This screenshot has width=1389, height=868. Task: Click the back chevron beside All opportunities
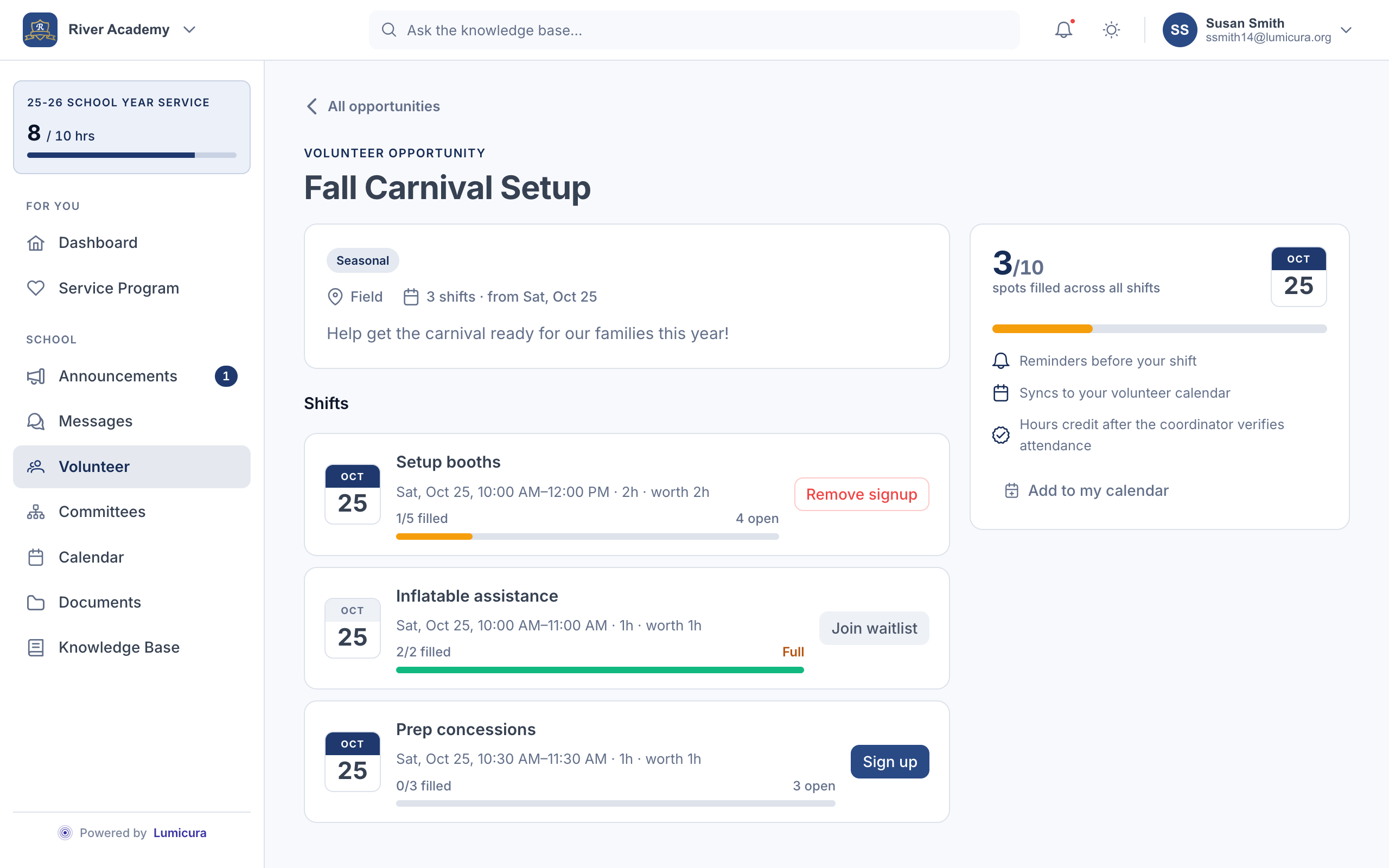[x=311, y=106]
